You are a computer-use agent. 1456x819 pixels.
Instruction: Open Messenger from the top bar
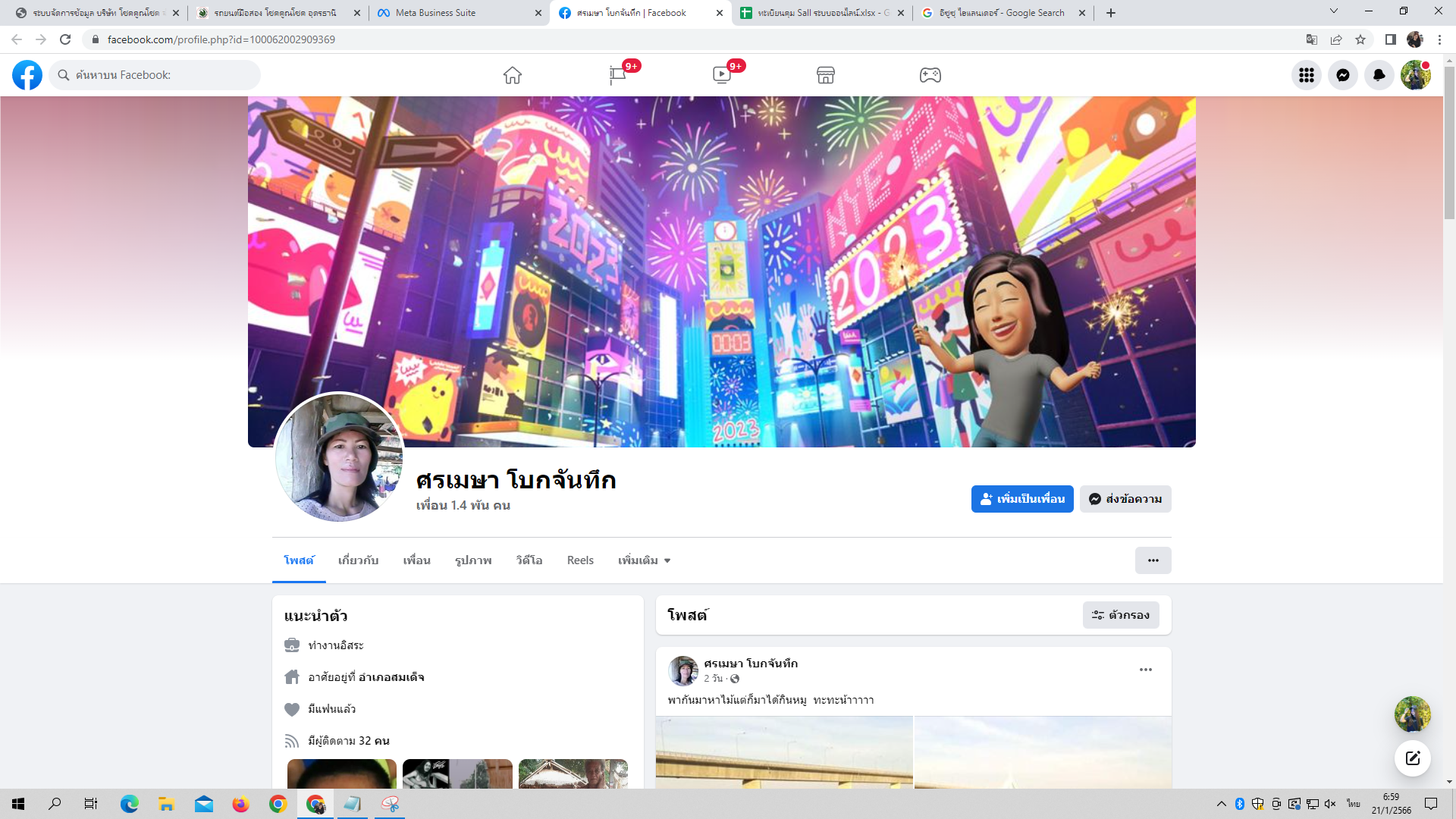pos(1342,75)
